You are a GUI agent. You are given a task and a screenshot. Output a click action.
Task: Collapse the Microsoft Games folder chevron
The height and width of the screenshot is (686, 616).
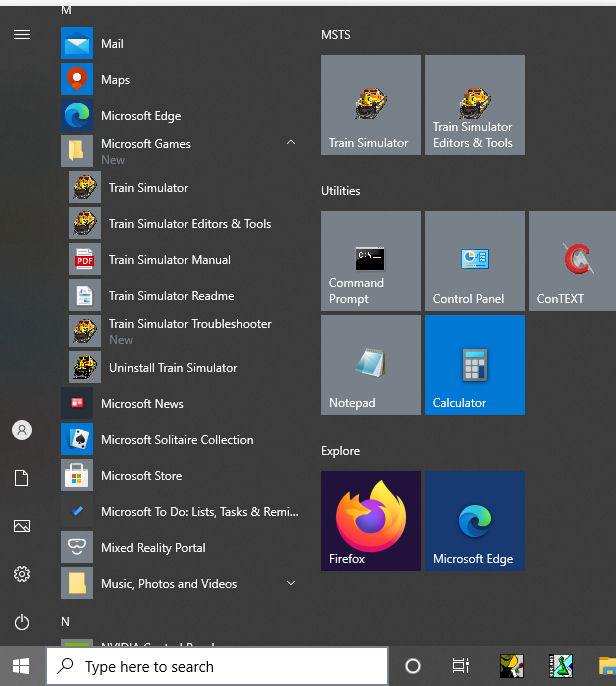click(291, 142)
